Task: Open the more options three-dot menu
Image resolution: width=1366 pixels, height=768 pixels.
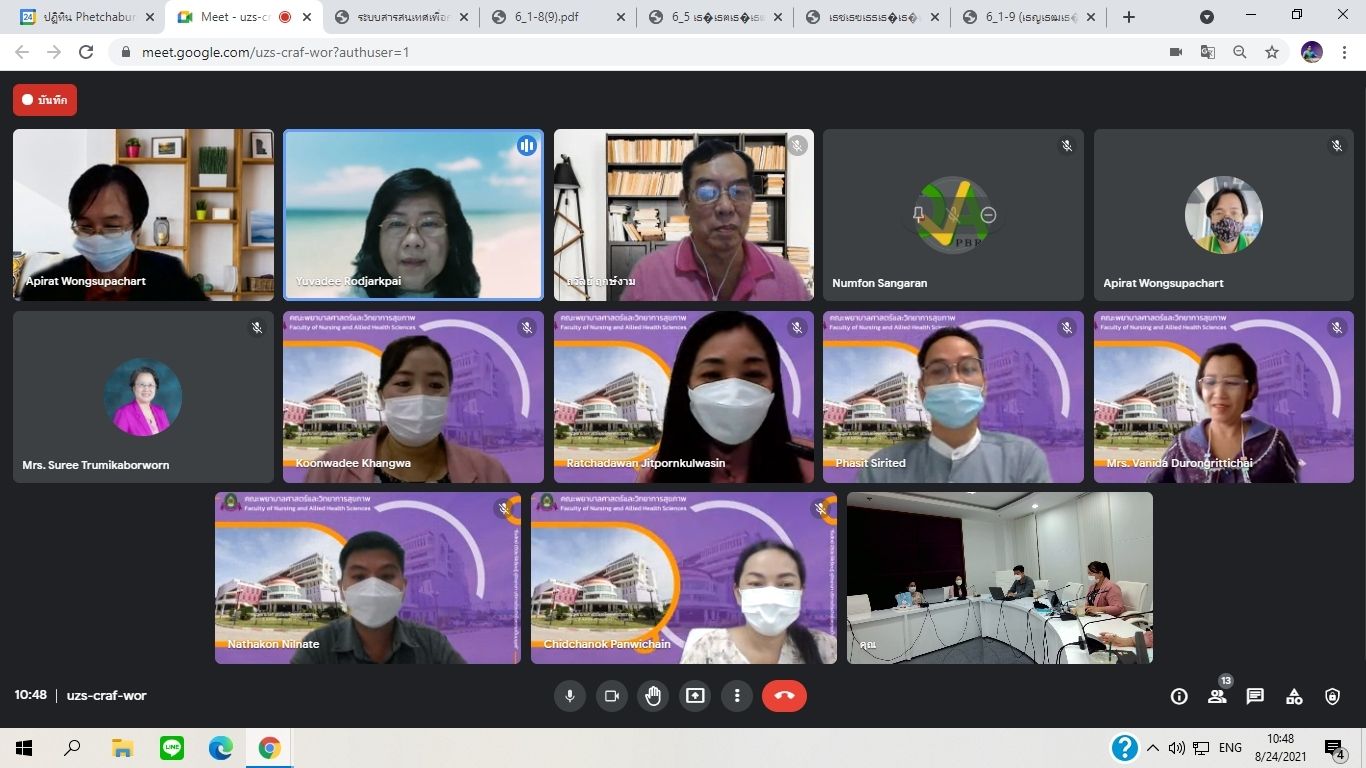Action: 737,696
